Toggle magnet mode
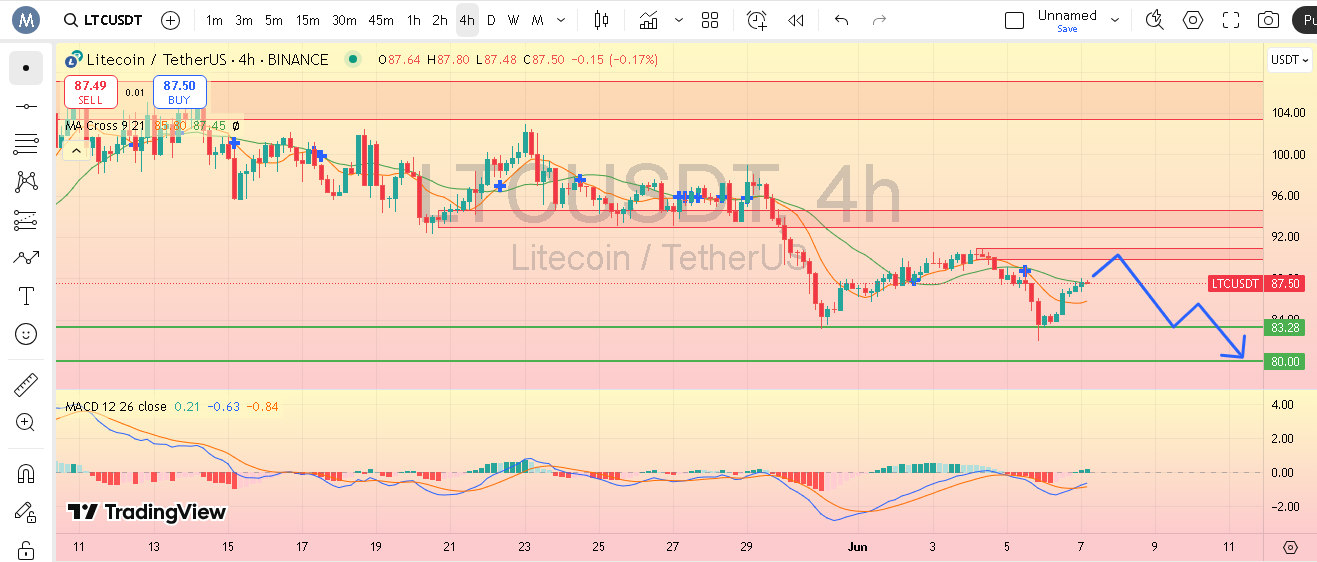This screenshot has height=562, width=1317. (x=26, y=473)
